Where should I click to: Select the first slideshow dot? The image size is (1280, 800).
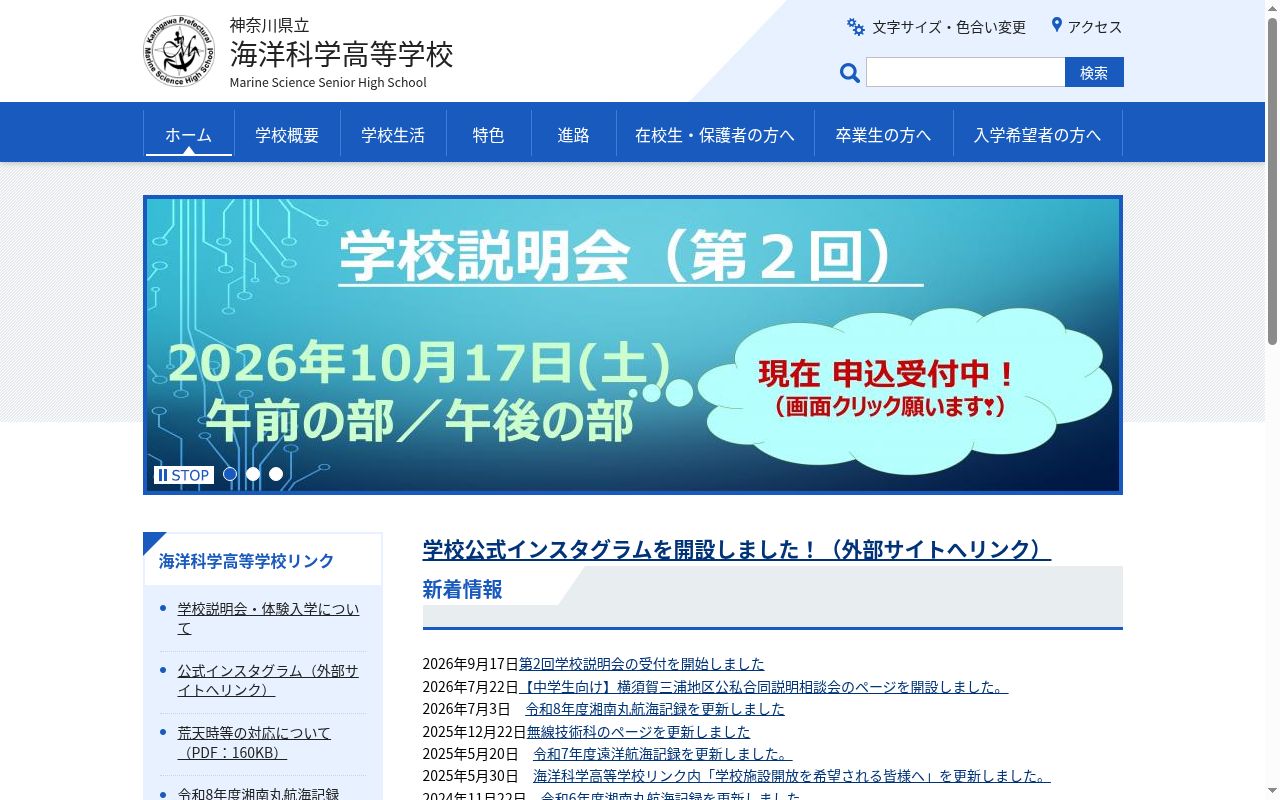pos(230,474)
